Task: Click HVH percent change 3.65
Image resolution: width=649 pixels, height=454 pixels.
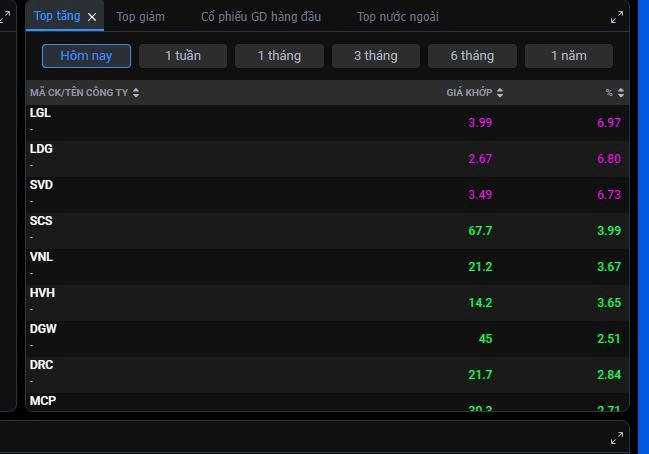Action: [x=609, y=303]
